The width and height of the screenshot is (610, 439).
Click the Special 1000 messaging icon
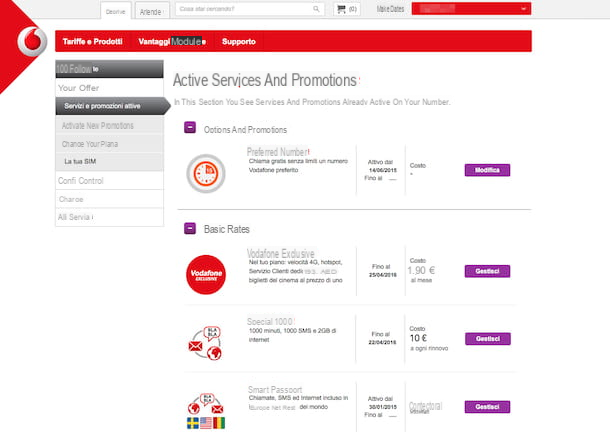coord(205,343)
